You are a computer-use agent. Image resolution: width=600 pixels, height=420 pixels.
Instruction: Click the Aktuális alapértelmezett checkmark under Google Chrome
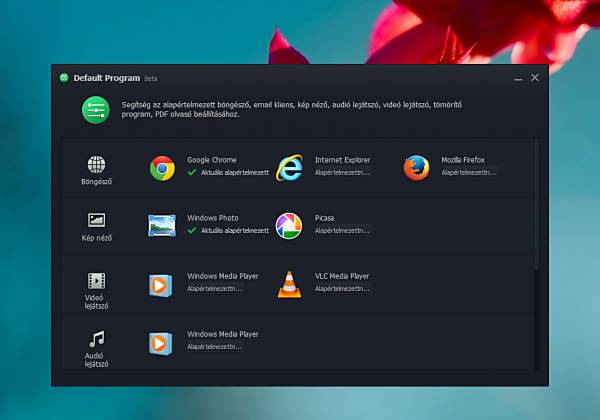[x=192, y=172]
